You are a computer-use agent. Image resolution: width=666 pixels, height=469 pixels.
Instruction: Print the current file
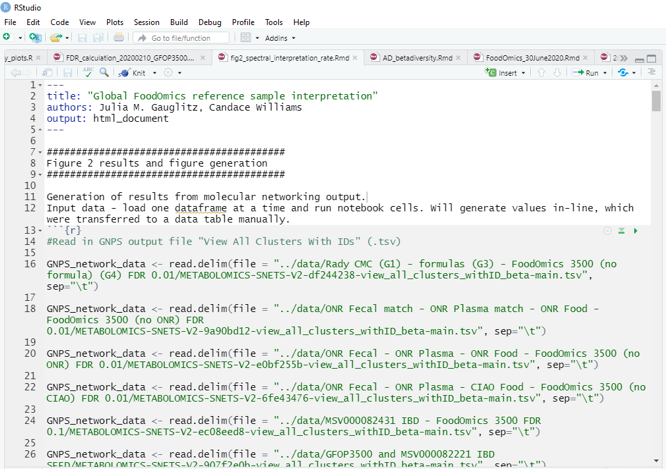coord(119,38)
